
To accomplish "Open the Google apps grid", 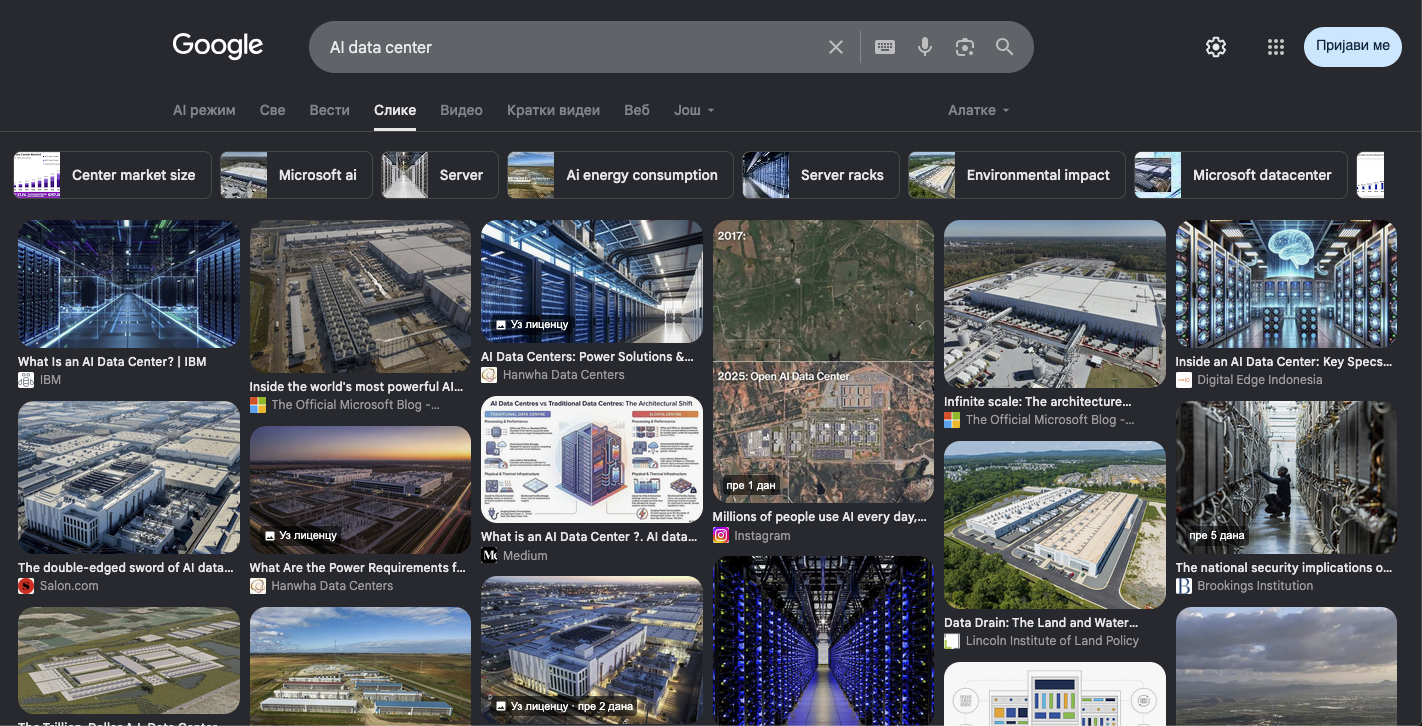I will pyautogui.click(x=1275, y=47).
